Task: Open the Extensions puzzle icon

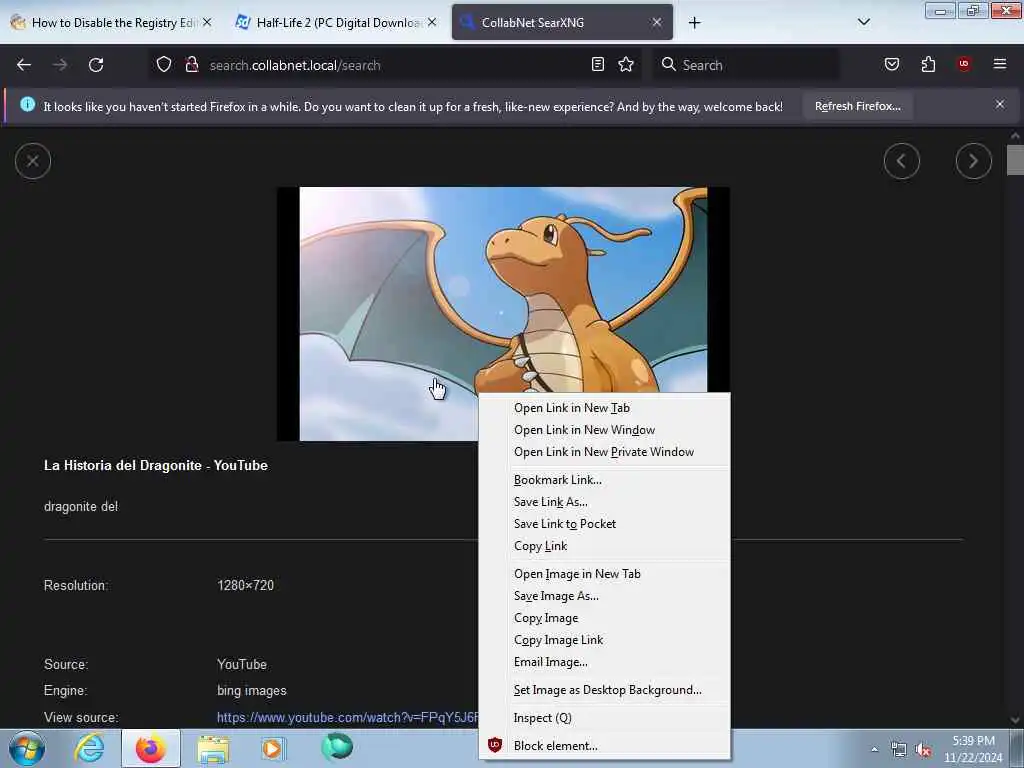Action: [x=928, y=64]
